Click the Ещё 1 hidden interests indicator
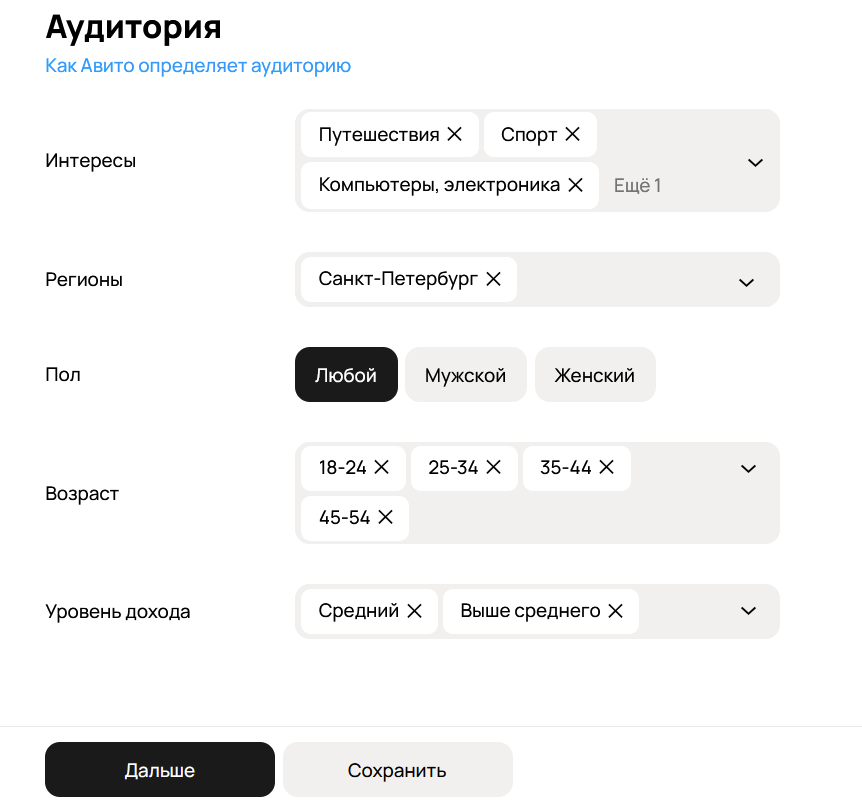The width and height of the screenshot is (862, 812). tap(637, 185)
